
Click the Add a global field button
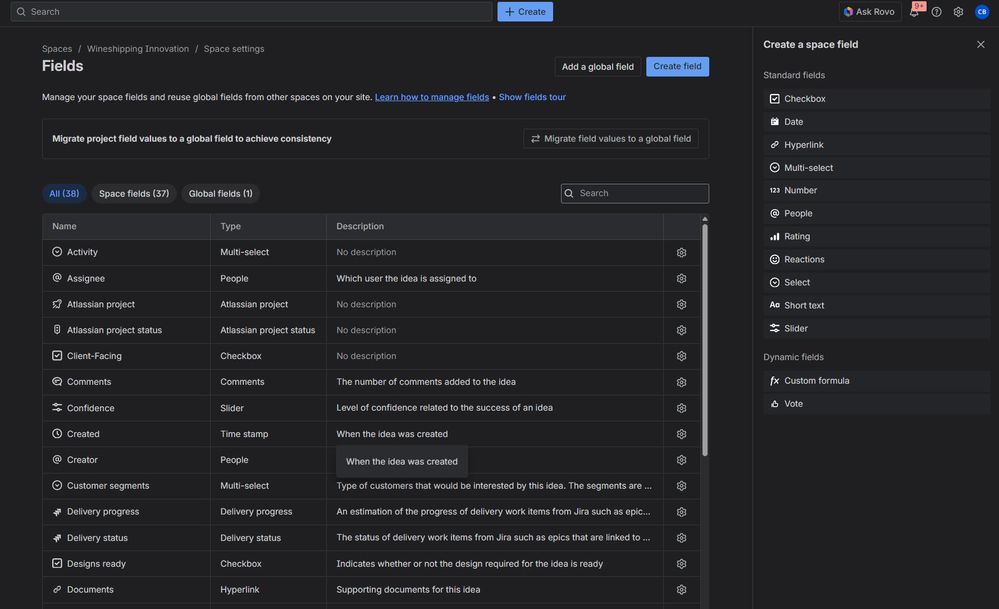[x=597, y=67]
